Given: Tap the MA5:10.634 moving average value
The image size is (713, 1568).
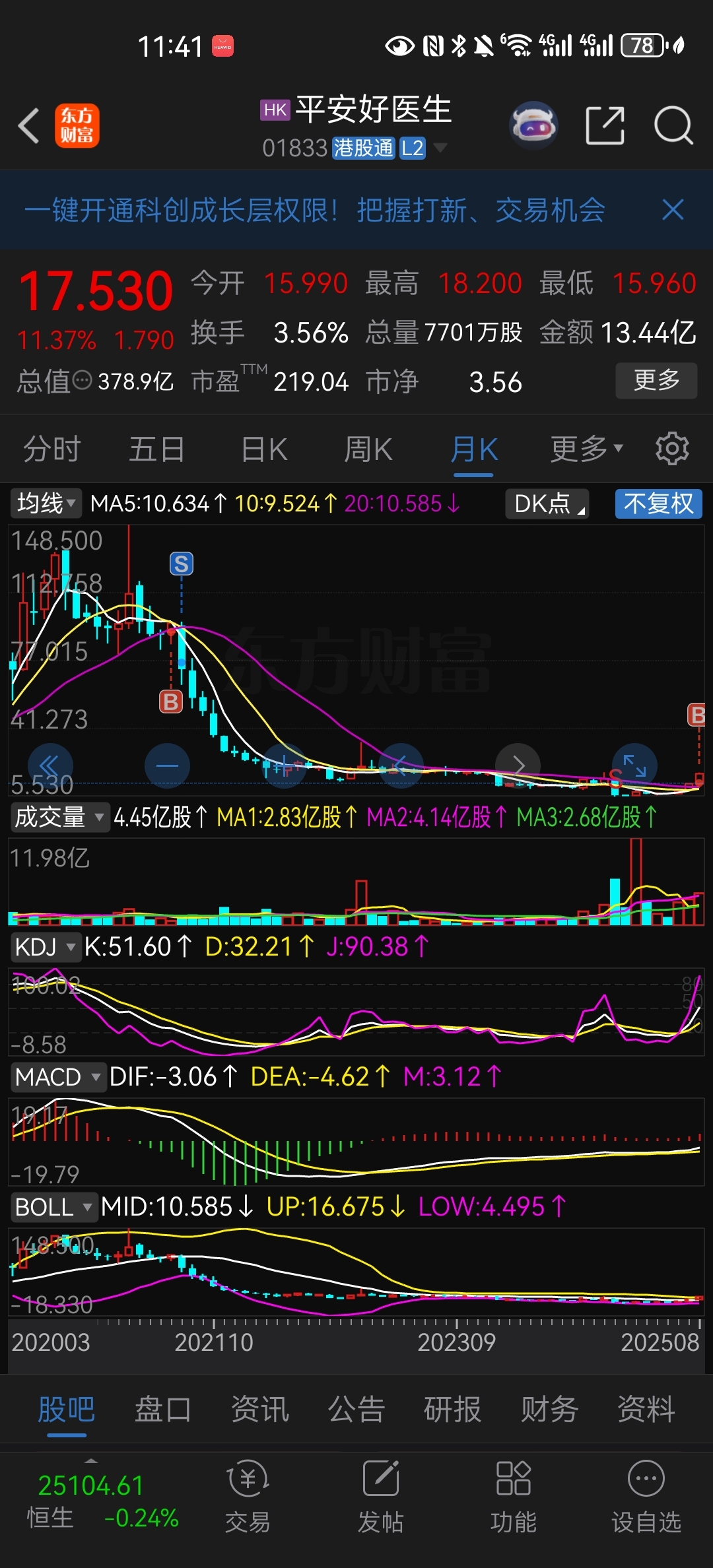Looking at the screenshot, I should [158, 504].
